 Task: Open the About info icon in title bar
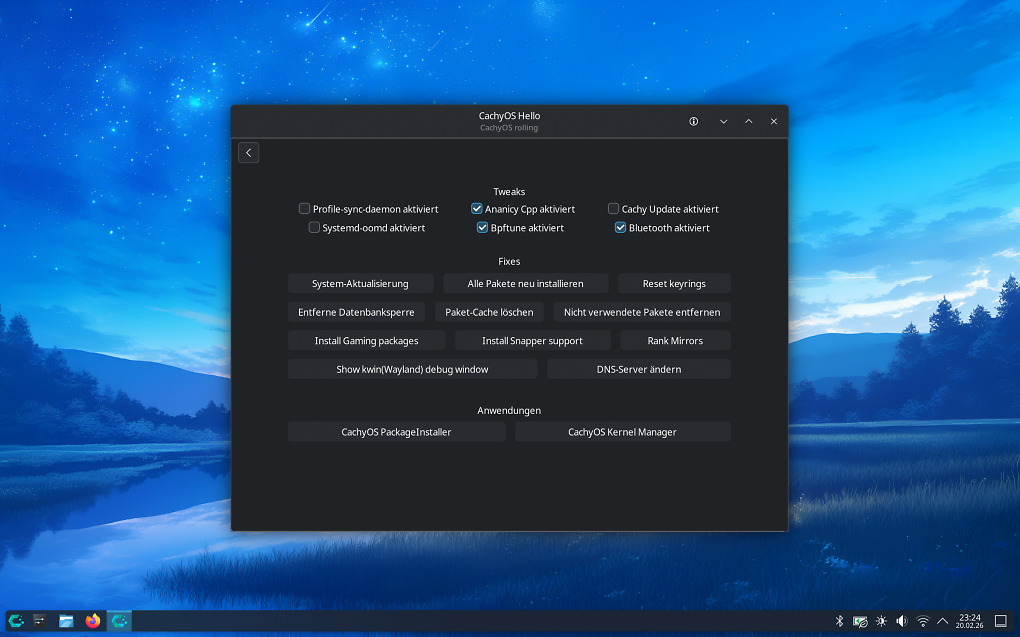point(693,121)
